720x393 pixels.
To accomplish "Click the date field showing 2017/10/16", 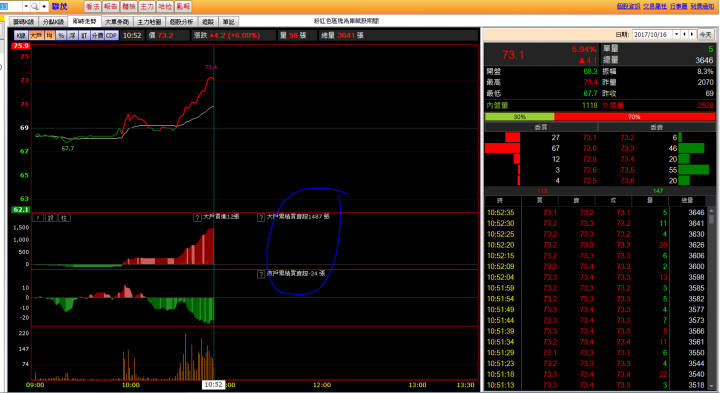I will (652, 34).
